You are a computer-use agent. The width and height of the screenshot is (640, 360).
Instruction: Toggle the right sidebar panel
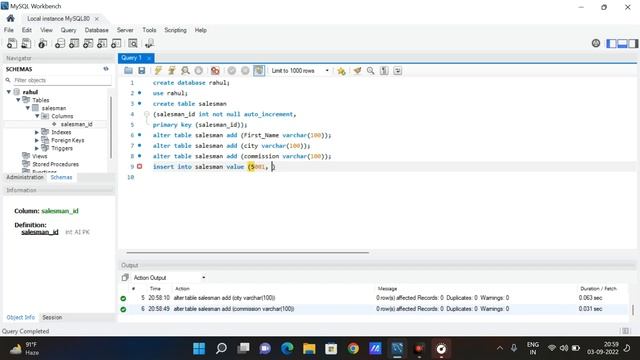[x=633, y=43]
